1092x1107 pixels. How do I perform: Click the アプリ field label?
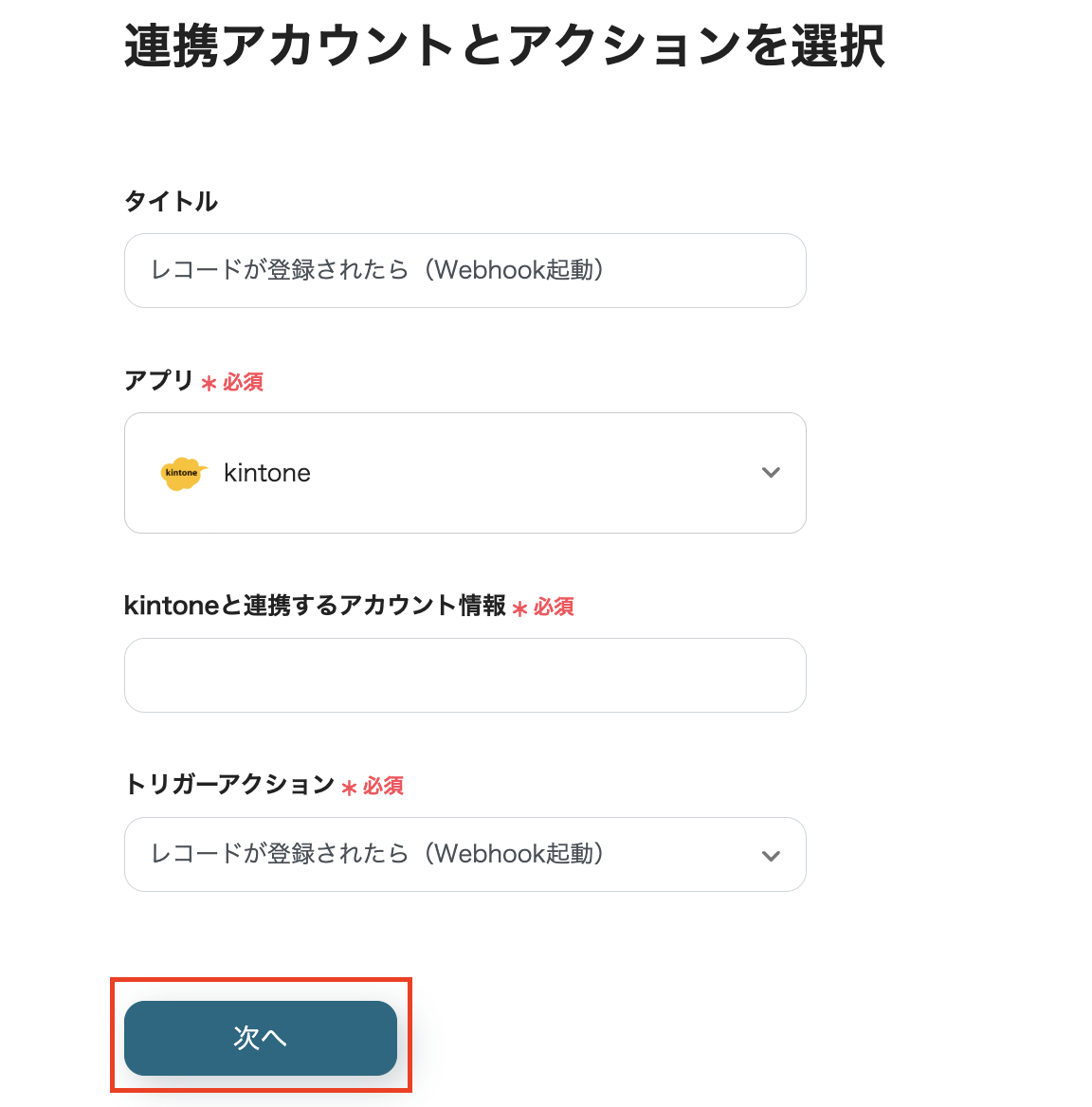(x=158, y=380)
